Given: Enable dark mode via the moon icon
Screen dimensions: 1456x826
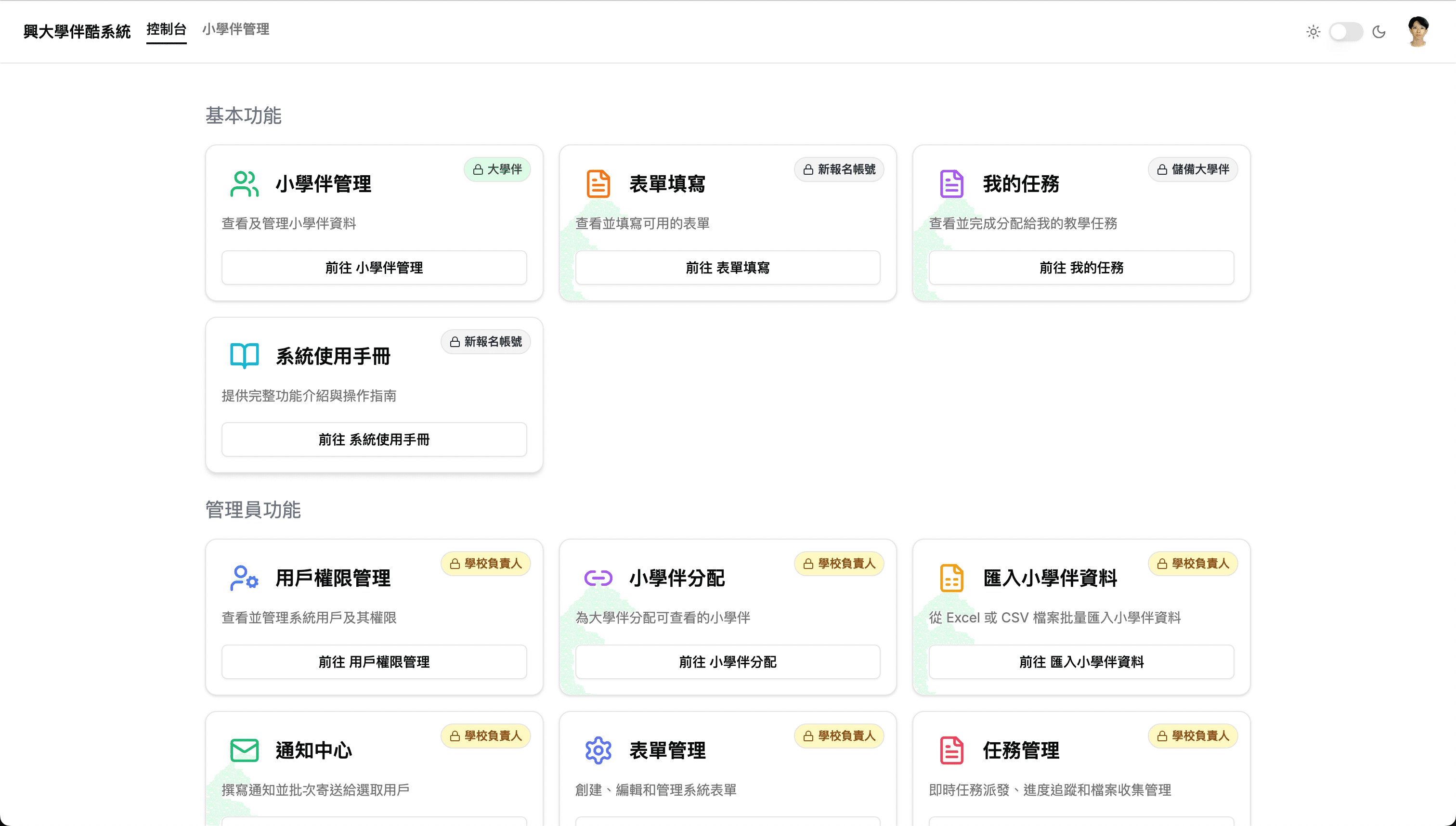Looking at the screenshot, I should coord(1379,32).
